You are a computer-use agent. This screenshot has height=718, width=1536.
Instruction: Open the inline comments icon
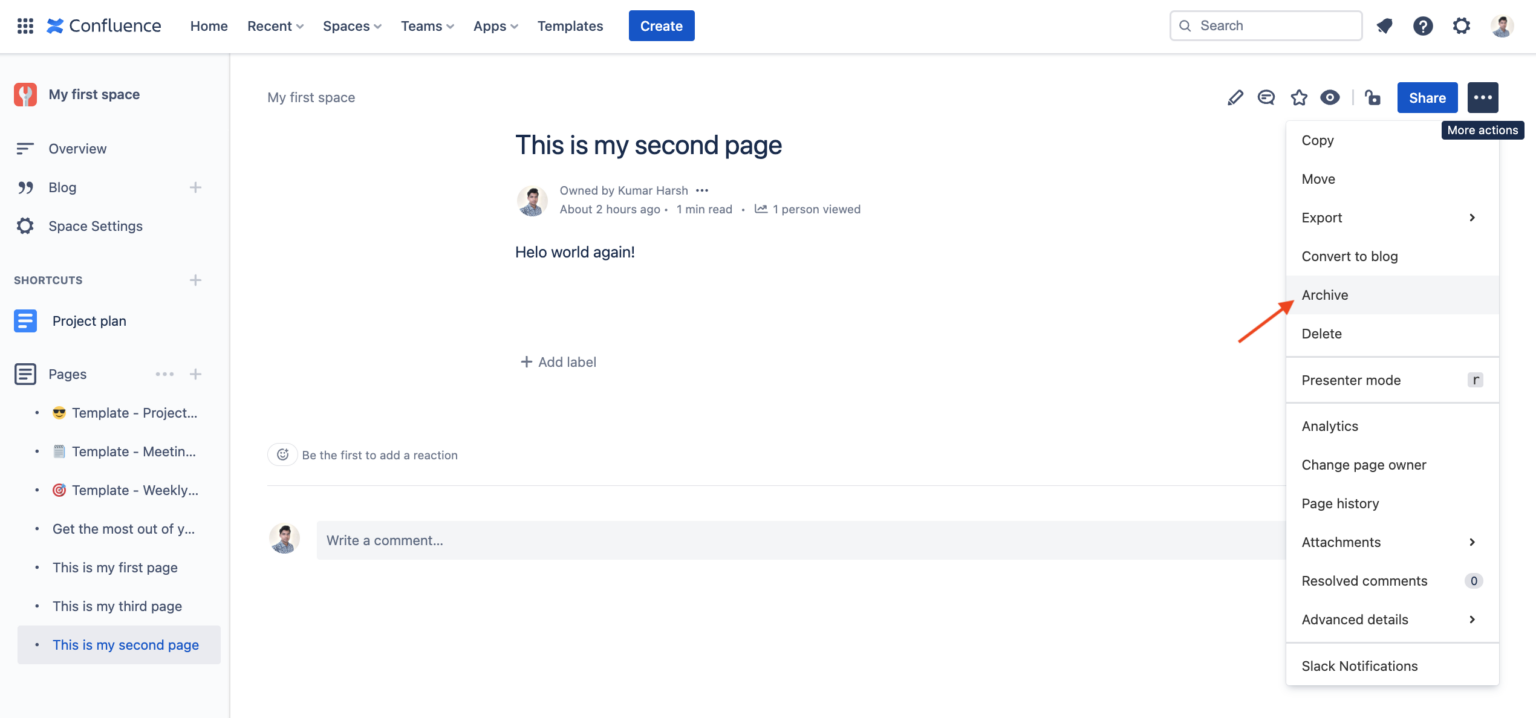tap(1266, 97)
